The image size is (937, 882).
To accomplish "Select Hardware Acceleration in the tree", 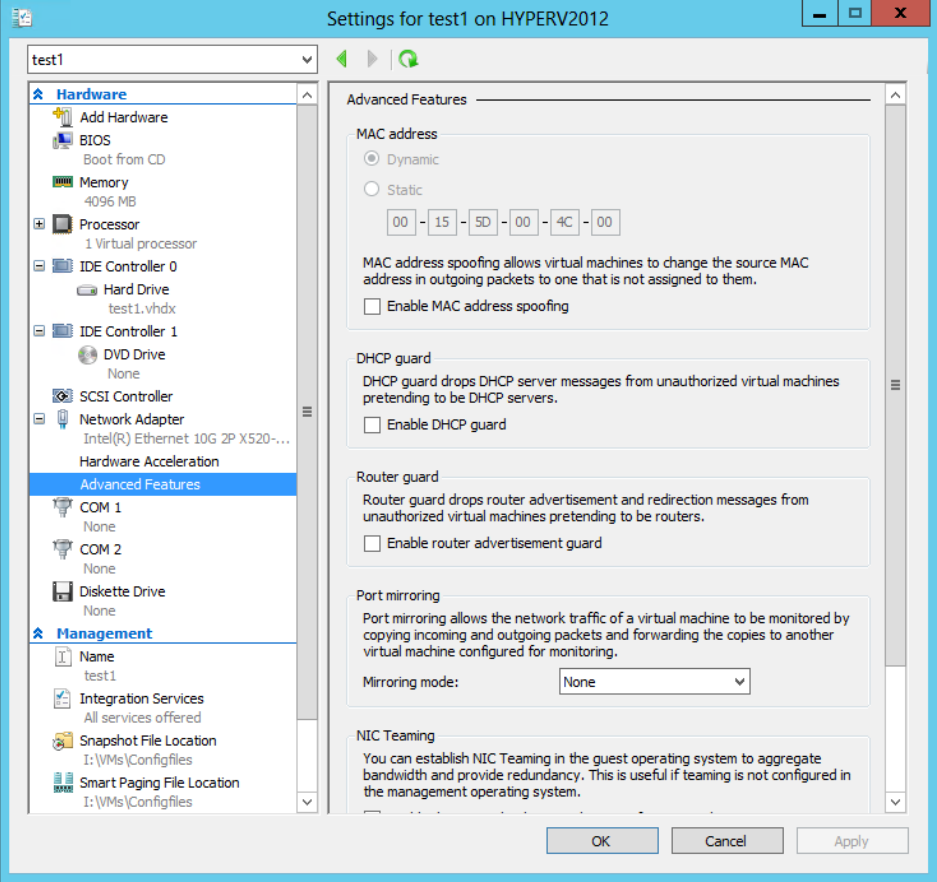I will point(149,461).
